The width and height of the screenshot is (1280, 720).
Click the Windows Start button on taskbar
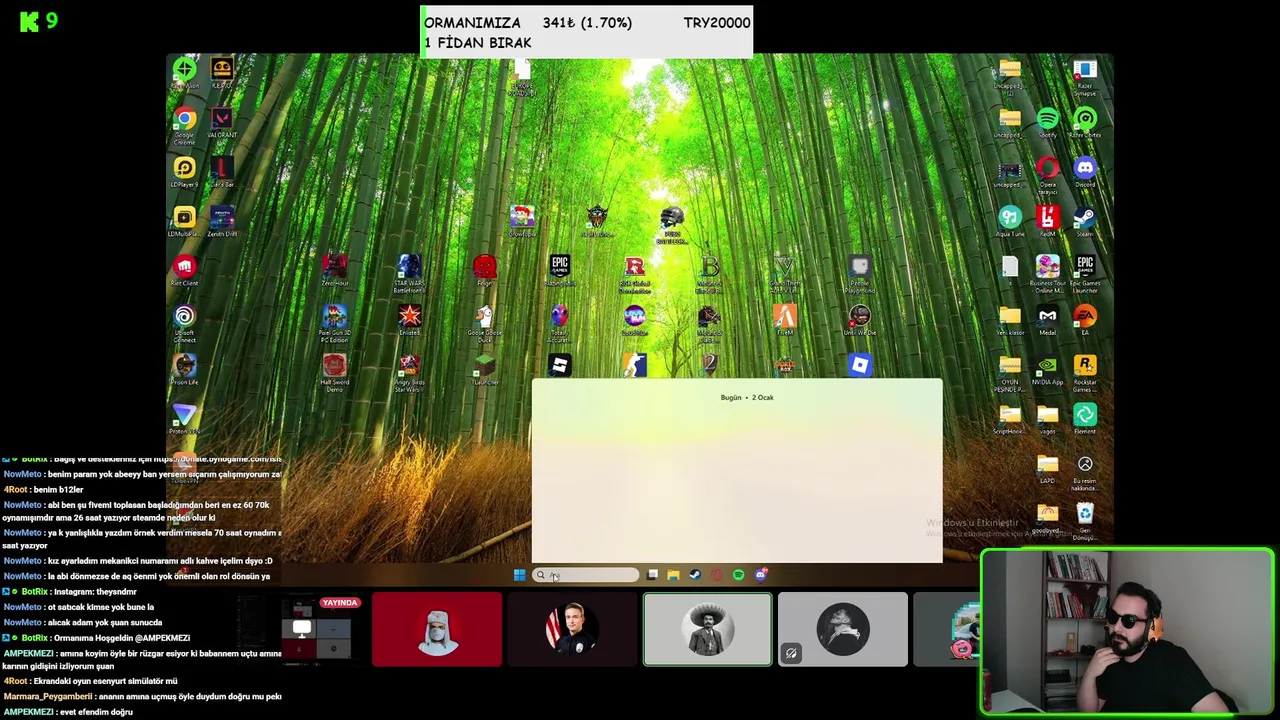[519, 575]
